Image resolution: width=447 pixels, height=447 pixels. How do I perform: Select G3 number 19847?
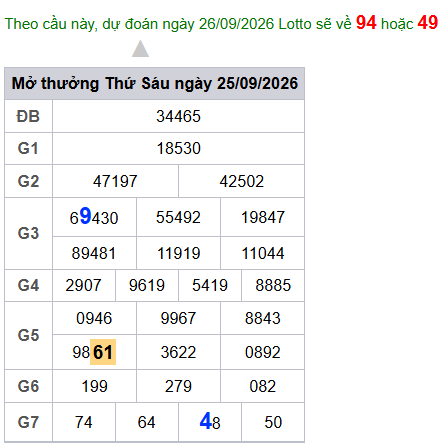tap(263, 217)
